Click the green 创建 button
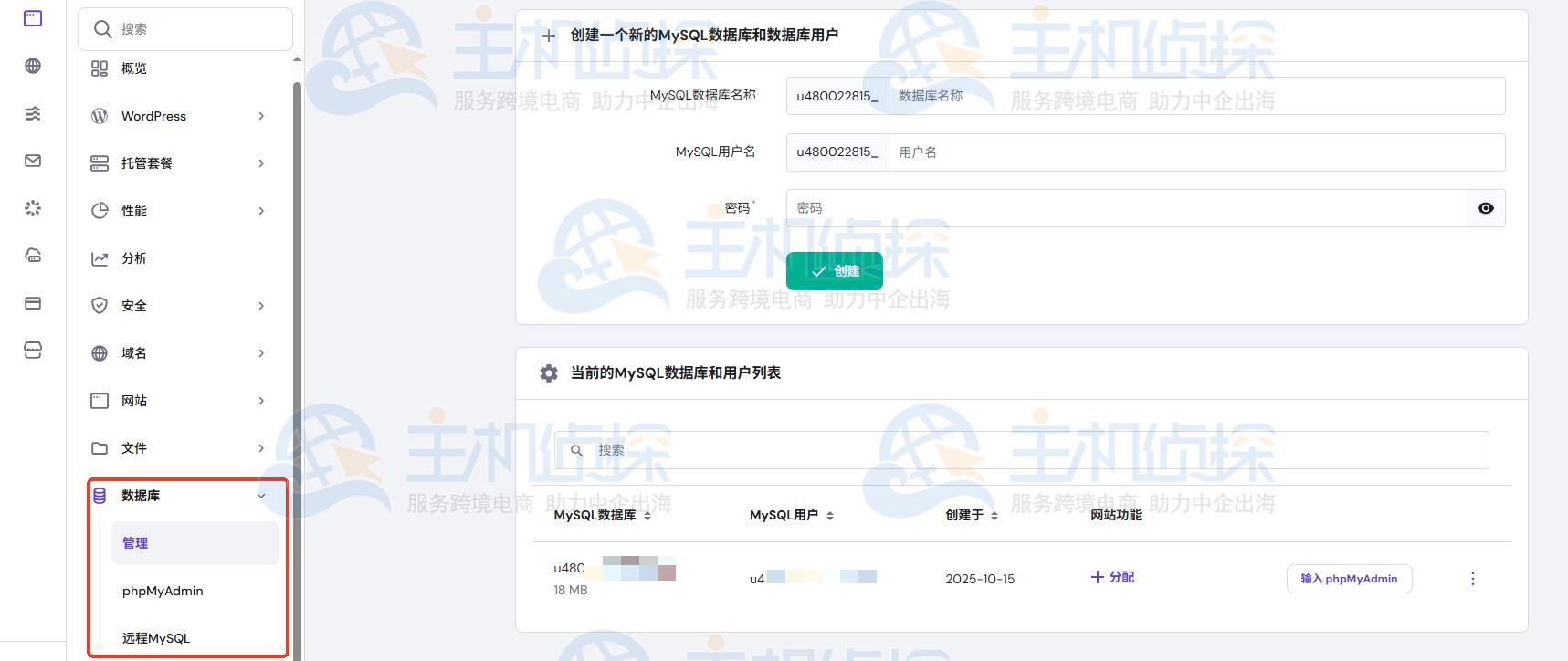Image resolution: width=1568 pixels, height=661 pixels. tap(835, 271)
